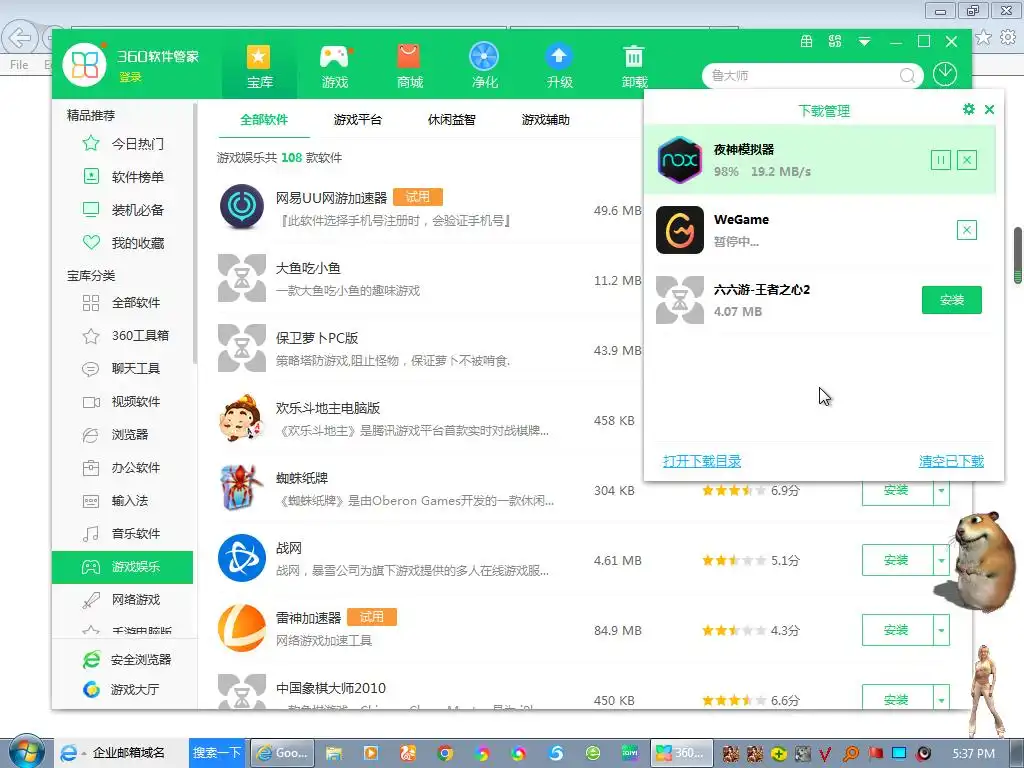Expand install options dropdown for 雷神加速器
1024x768 pixels.
coord(941,630)
